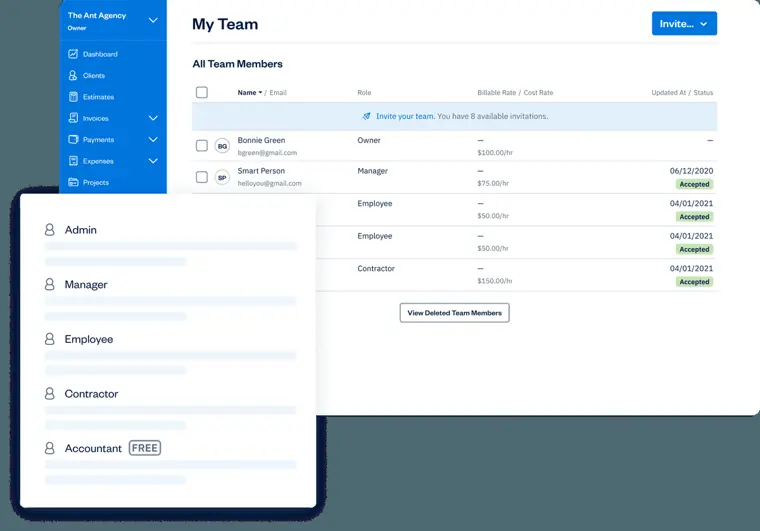
Task: Check the box for Bonnie Green
Action: coord(202,145)
